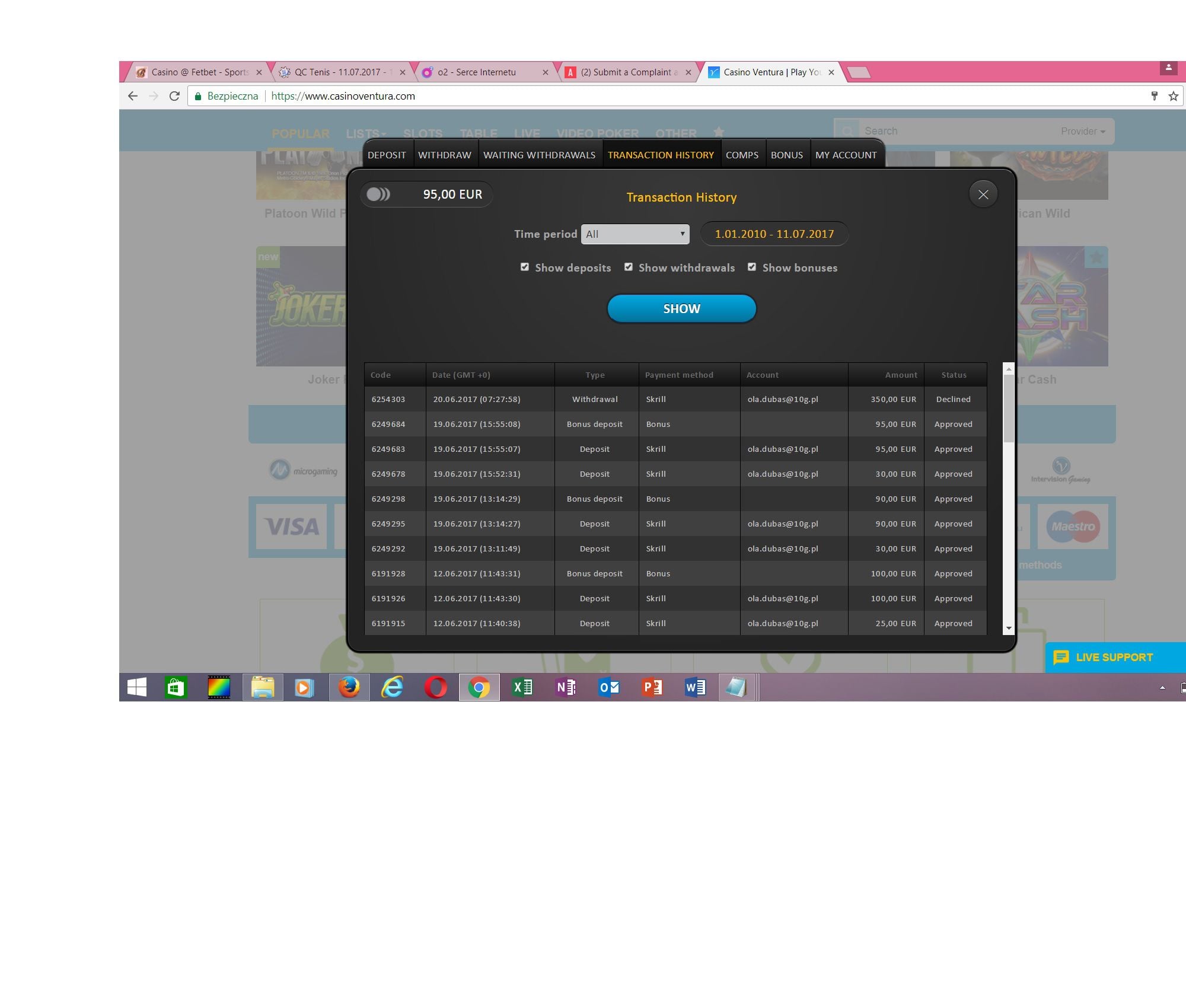Open the date range picker 1.01.2010 - 11.07.2017
This screenshot has height=1008, width=1186.
(x=774, y=234)
